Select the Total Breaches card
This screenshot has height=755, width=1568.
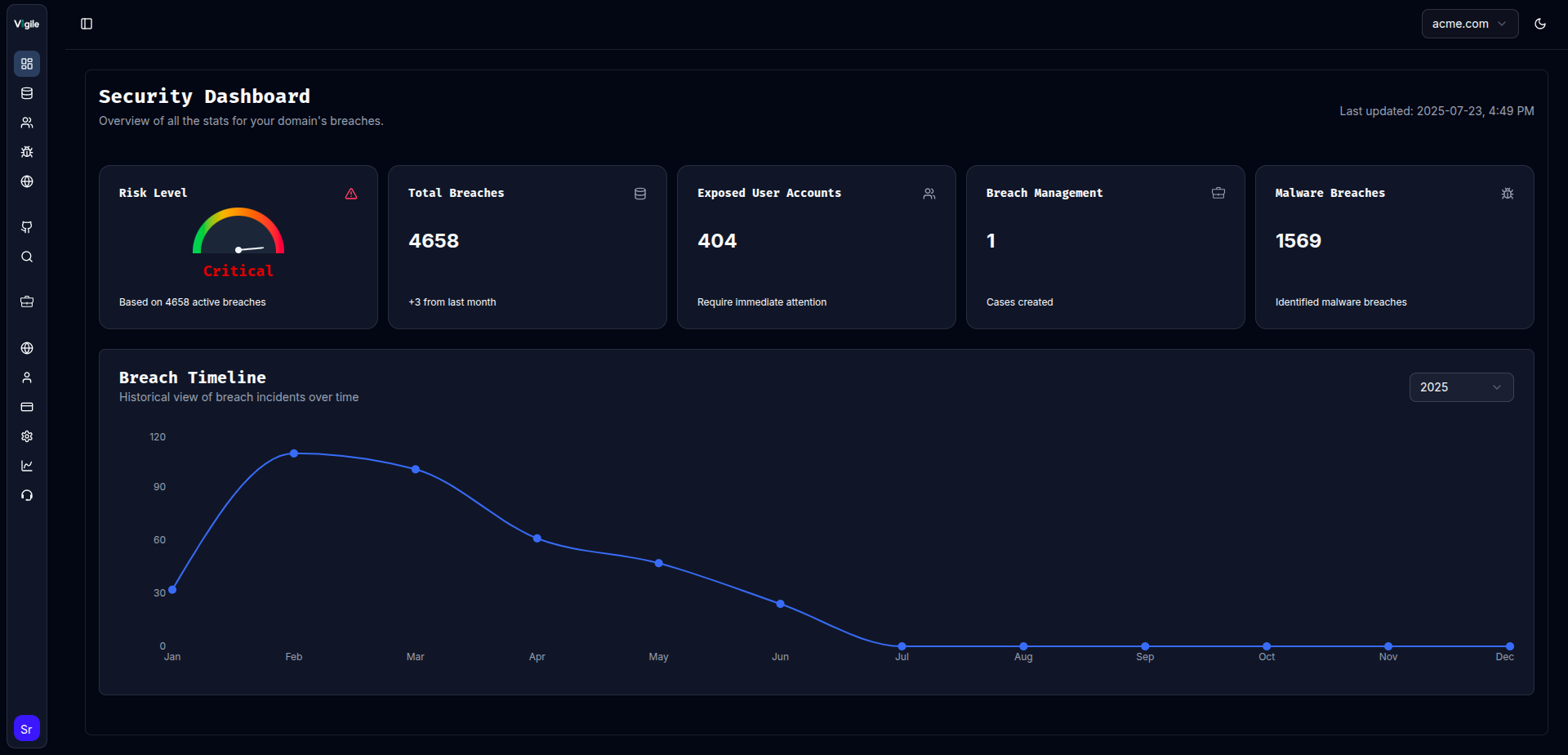pyautogui.click(x=527, y=247)
